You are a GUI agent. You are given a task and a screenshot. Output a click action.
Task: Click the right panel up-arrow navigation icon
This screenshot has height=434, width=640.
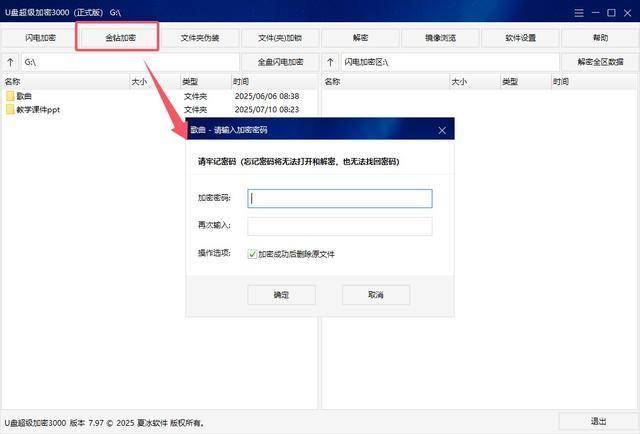331,62
